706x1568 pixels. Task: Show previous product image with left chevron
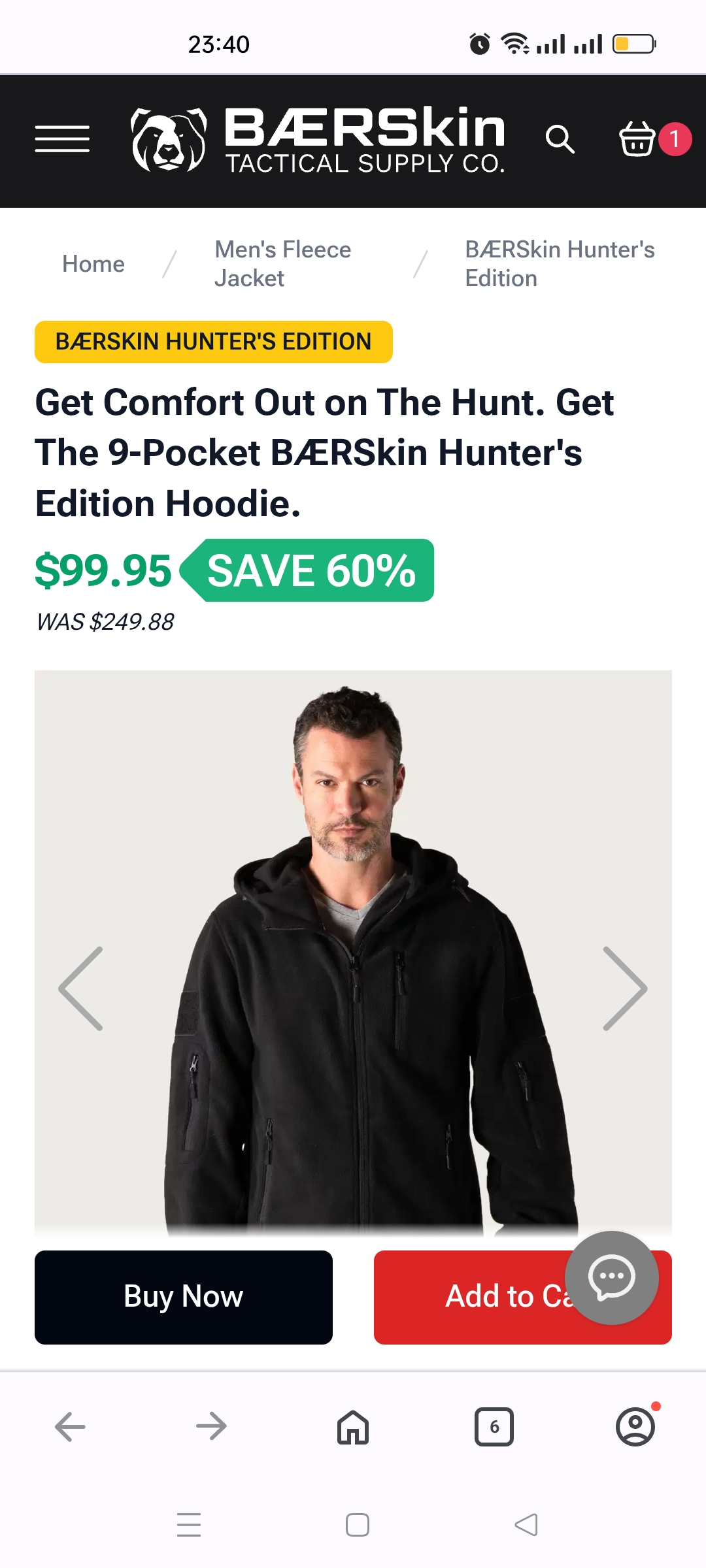(81, 988)
